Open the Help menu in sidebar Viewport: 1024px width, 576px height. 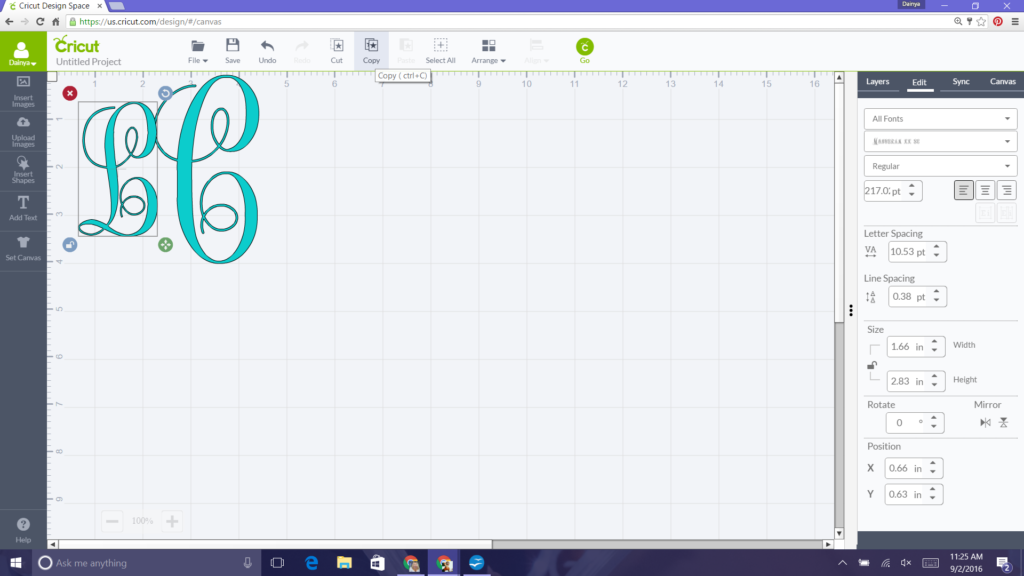(23, 530)
